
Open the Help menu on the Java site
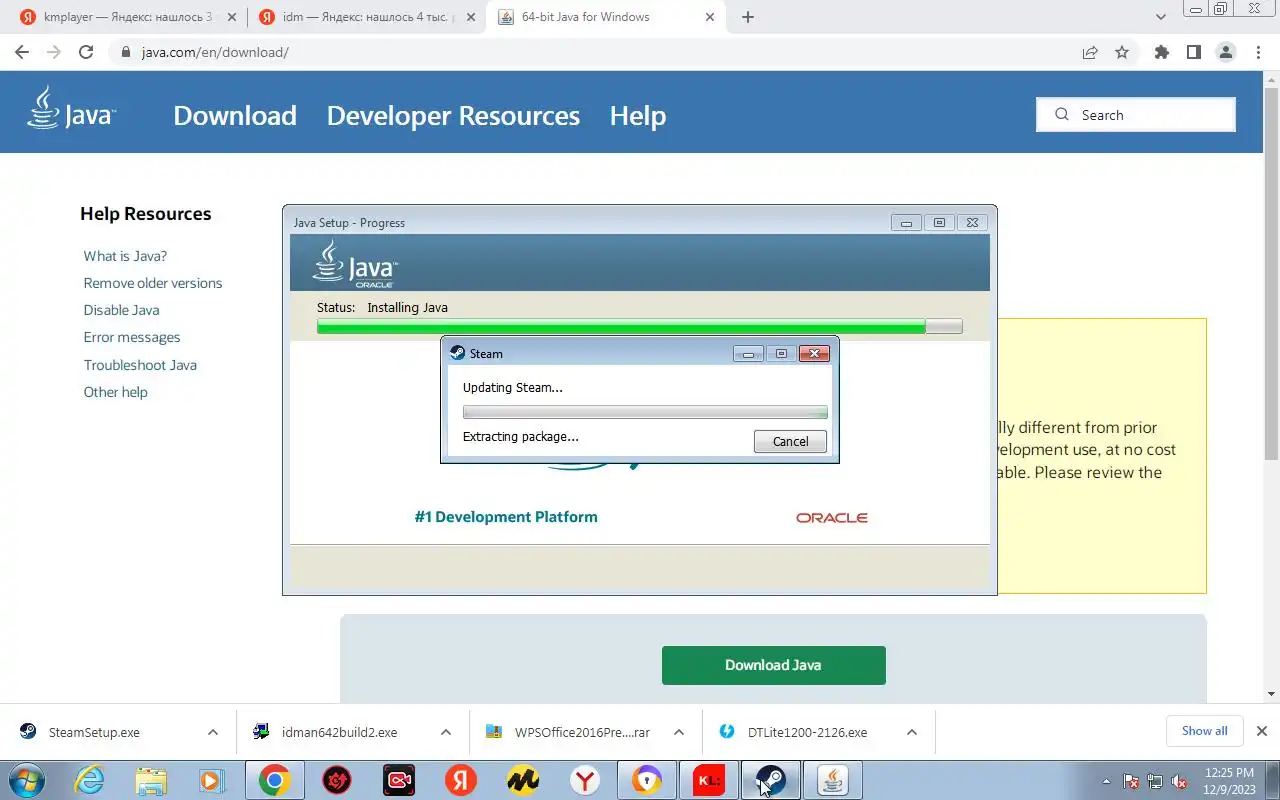[x=638, y=116]
